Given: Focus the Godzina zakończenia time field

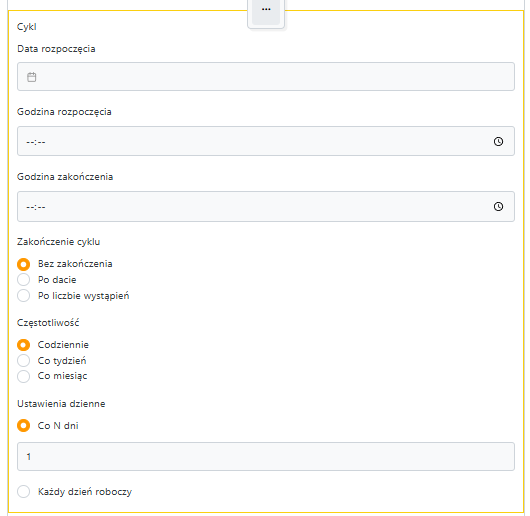Looking at the screenshot, I should [x=266, y=206].
